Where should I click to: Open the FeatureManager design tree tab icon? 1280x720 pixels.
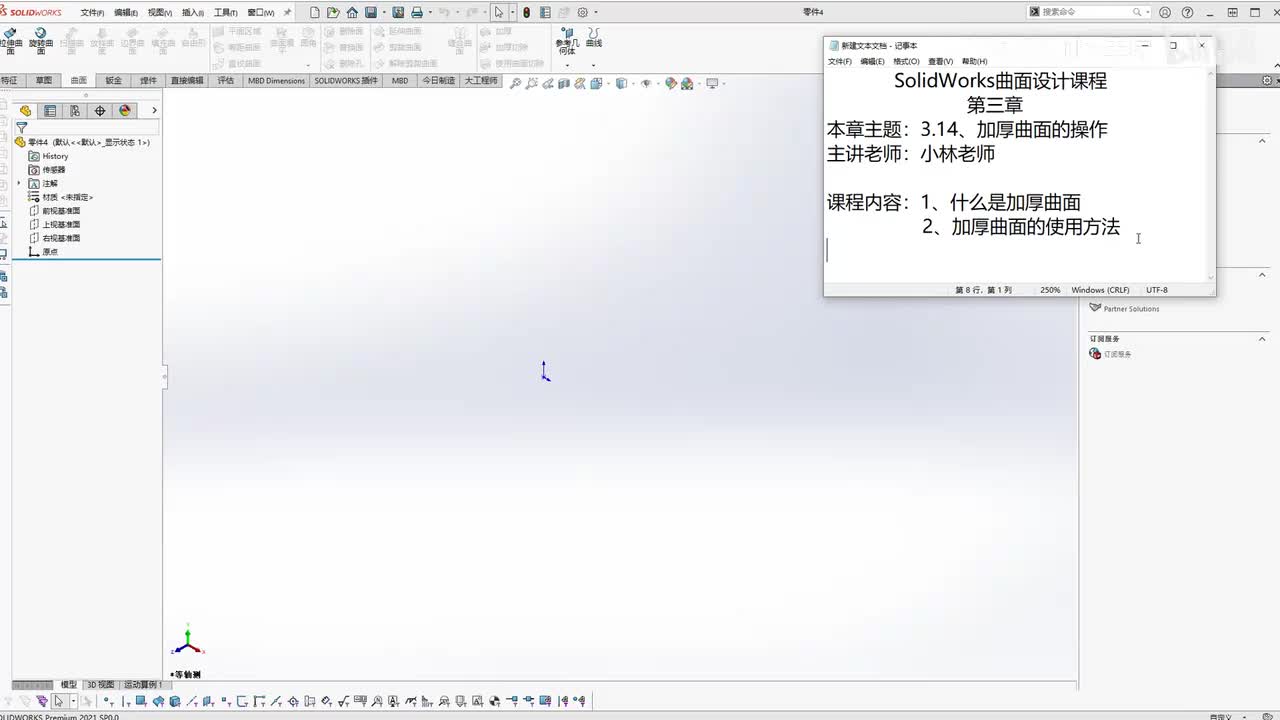[x=26, y=111]
